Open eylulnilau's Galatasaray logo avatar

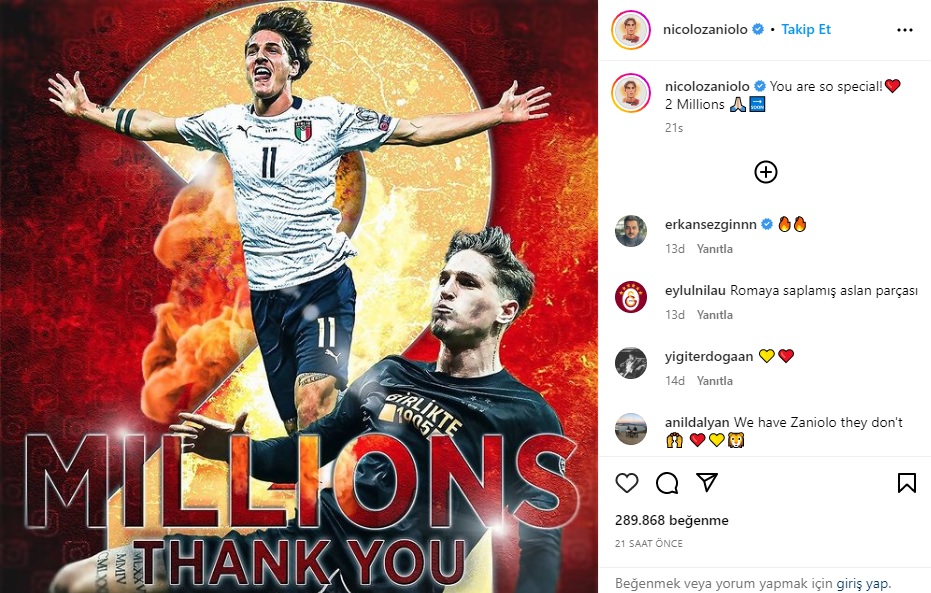click(631, 297)
